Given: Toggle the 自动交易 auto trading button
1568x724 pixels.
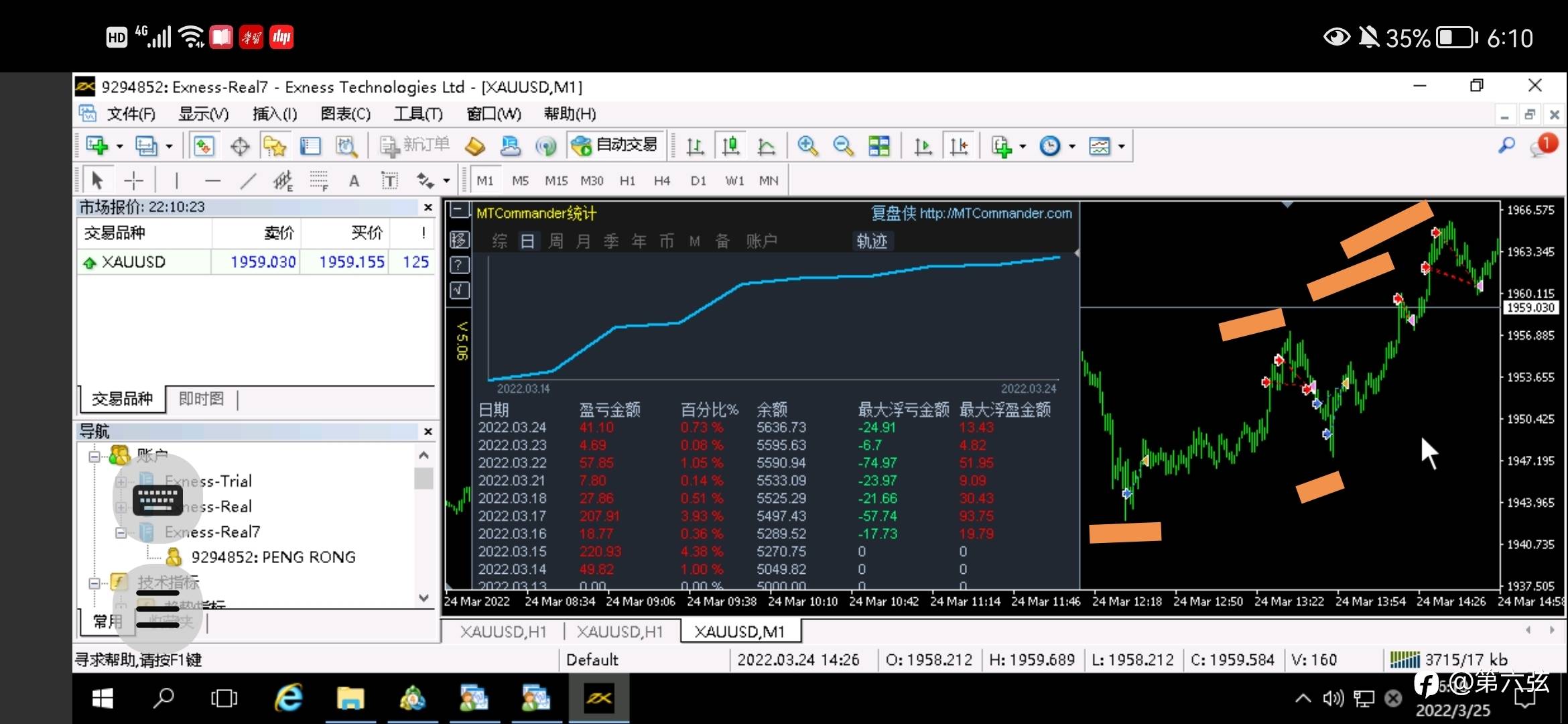Looking at the screenshot, I should point(615,145).
